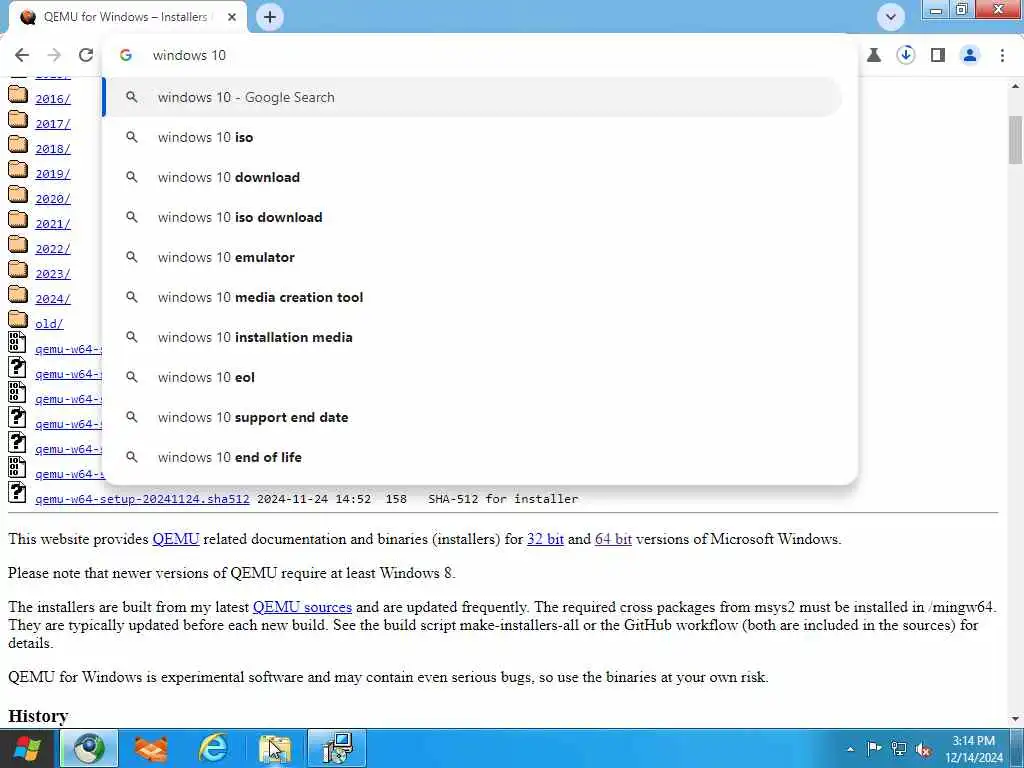Viewport: 1024px width, 768px height.
Task: Follow the QEMU link in the intro sentence
Action: tap(176, 539)
